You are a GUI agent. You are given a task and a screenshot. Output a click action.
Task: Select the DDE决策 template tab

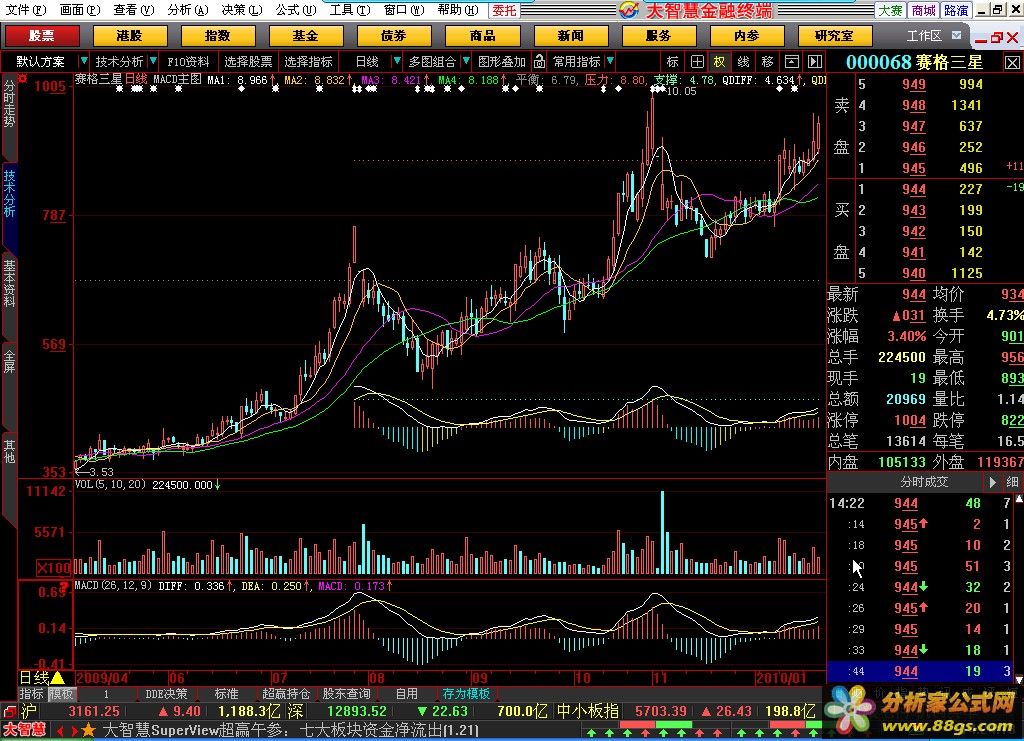(x=166, y=693)
